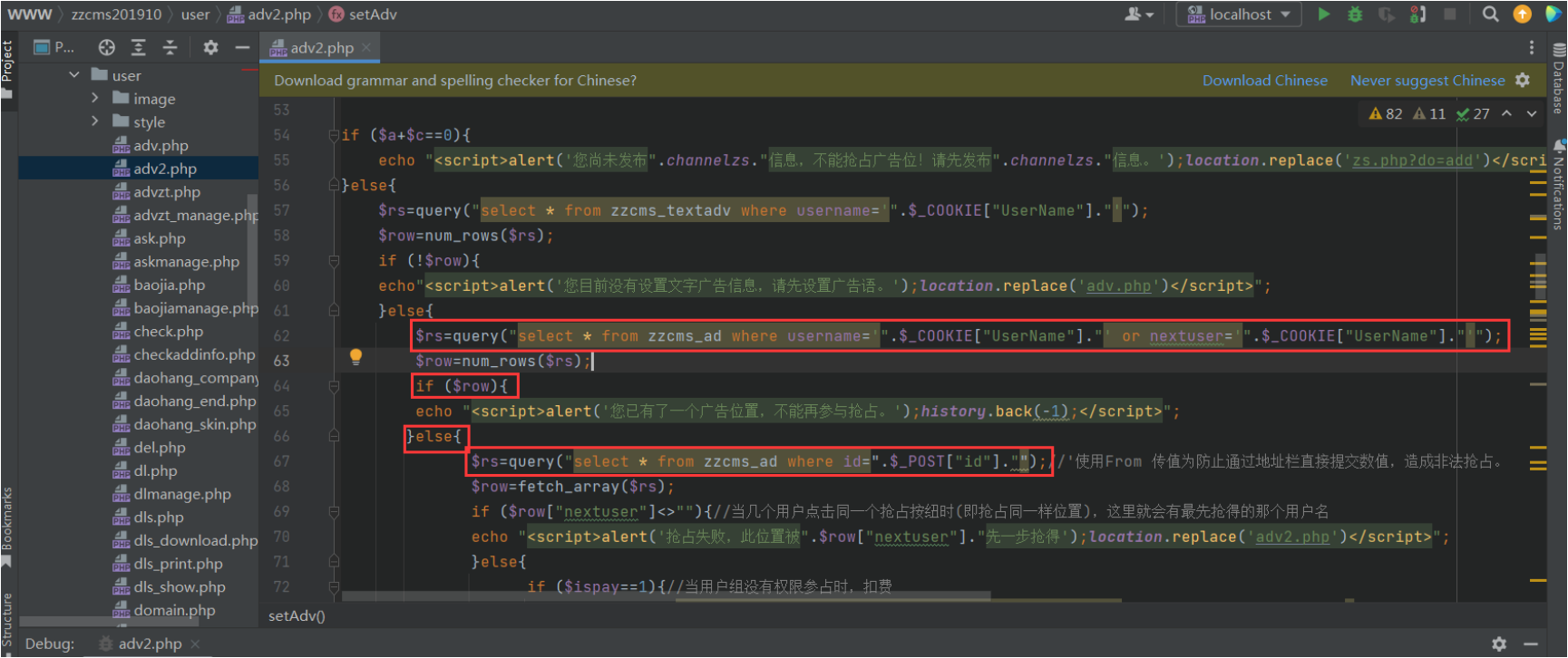Click the yellow lightbulb quick-fix icon
1568x658 pixels.
(355, 357)
